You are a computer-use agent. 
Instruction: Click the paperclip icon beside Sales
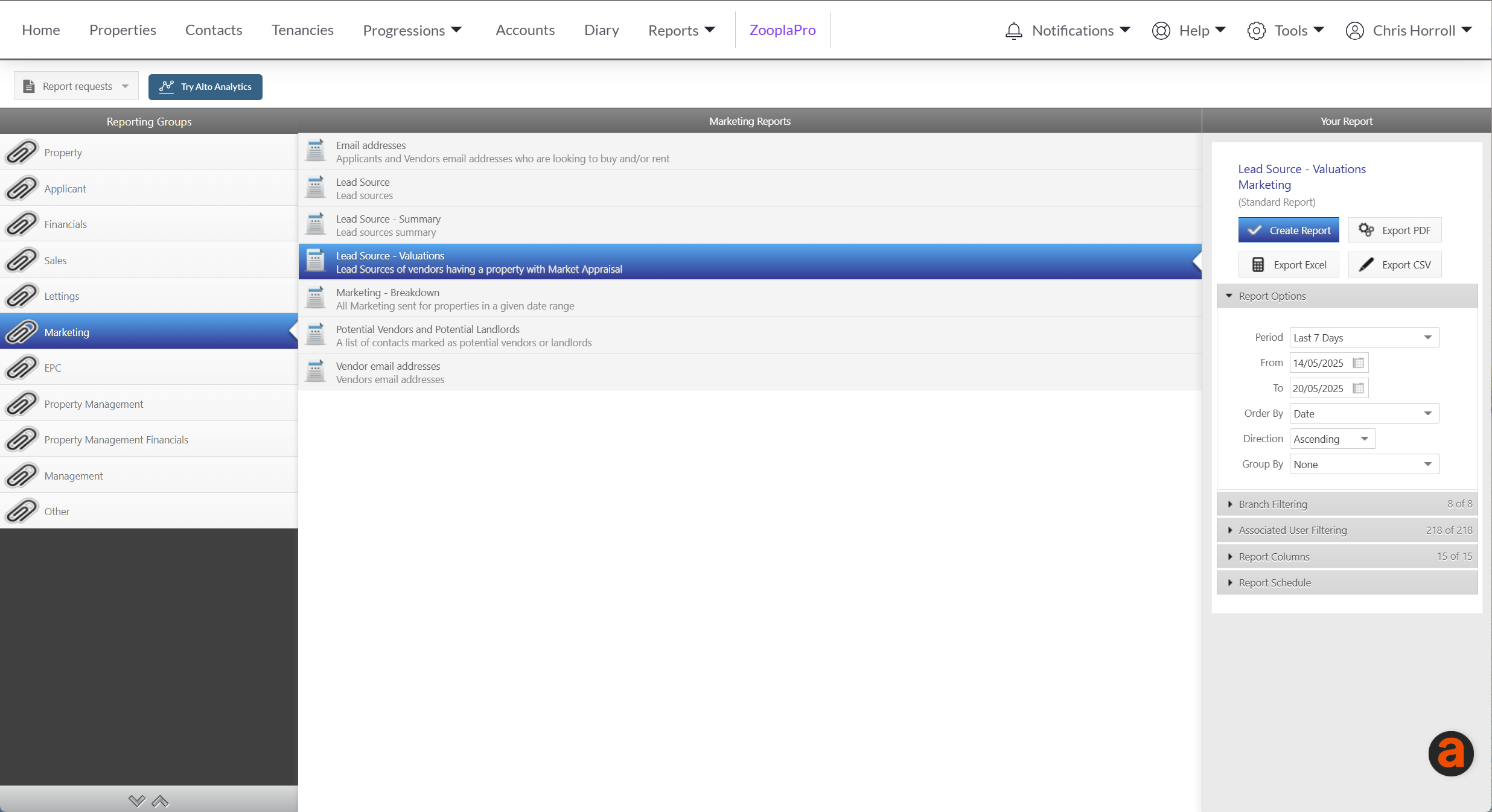[x=22, y=260]
